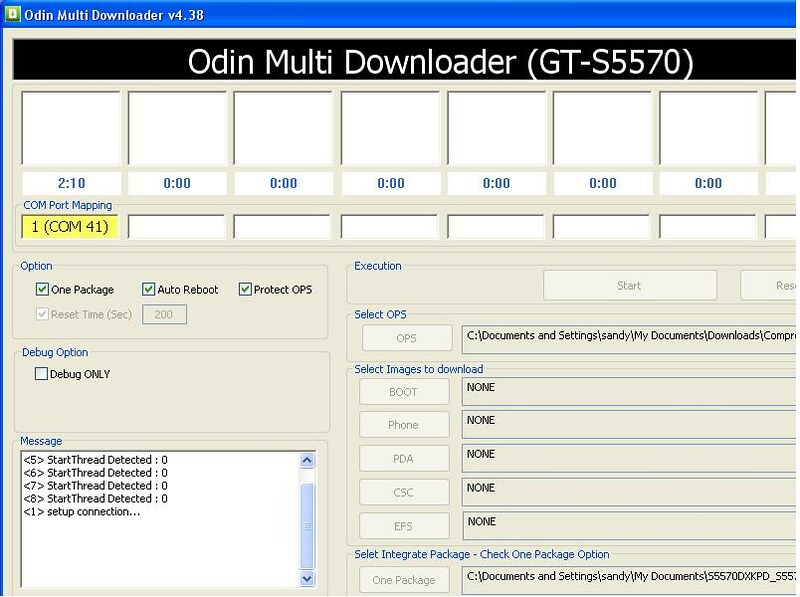The height and width of the screenshot is (597, 800).
Task: Uncheck the Protect OPS option
Action: pyautogui.click(x=245, y=289)
